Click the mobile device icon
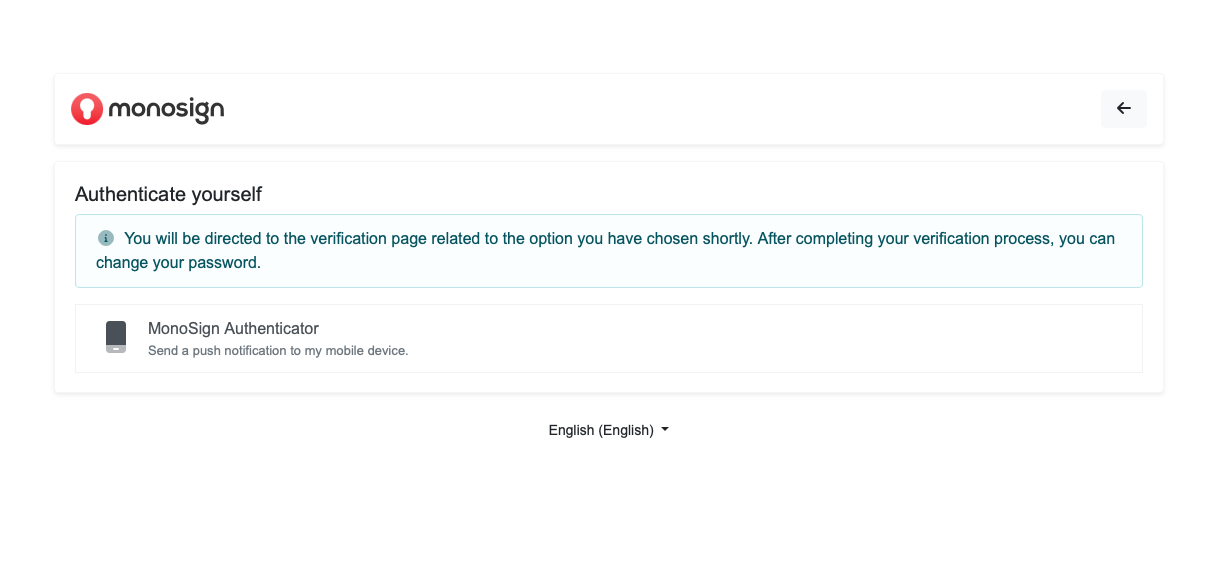This screenshot has height=569, width=1216. 116,337
